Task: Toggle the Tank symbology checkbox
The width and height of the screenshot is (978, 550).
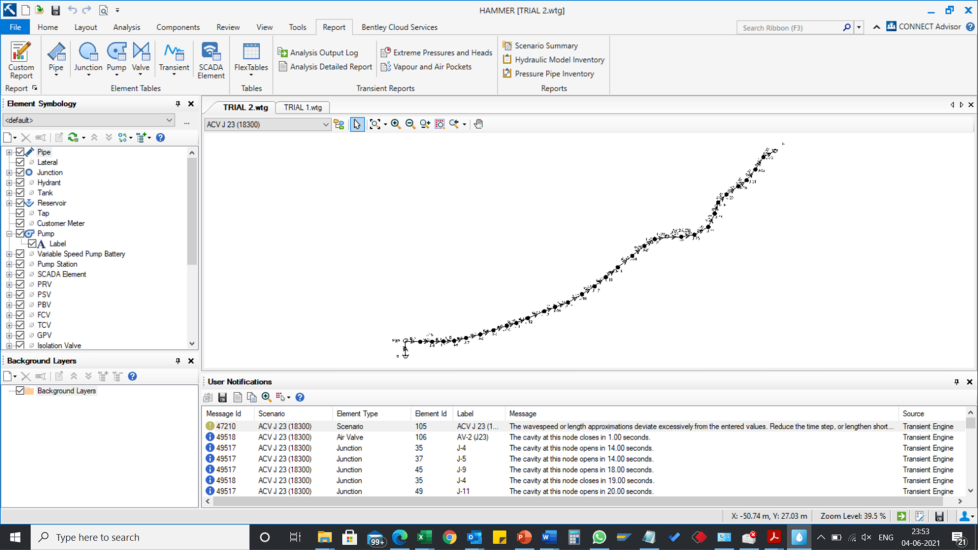Action: 20,193
